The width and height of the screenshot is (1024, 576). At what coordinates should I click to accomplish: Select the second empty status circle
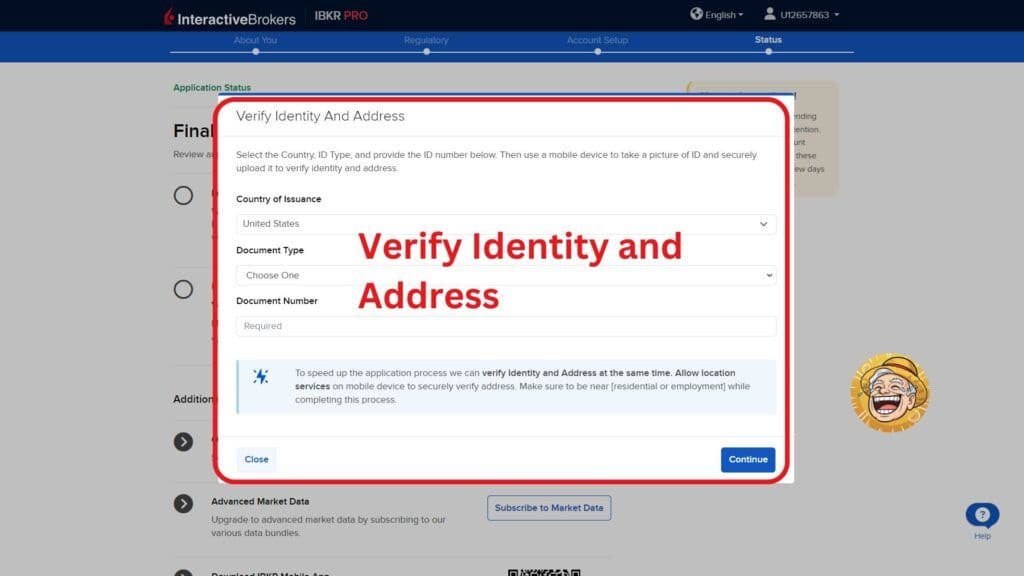pos(183,289)
